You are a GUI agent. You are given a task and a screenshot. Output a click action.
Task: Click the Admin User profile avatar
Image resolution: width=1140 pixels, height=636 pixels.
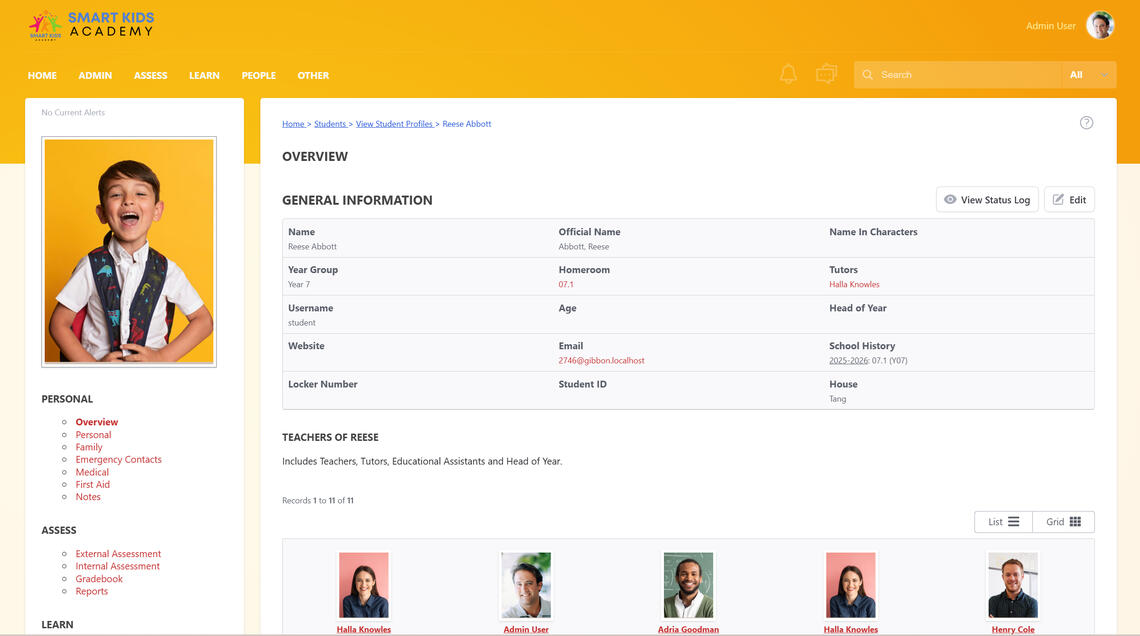click(x=1100, y=26)
